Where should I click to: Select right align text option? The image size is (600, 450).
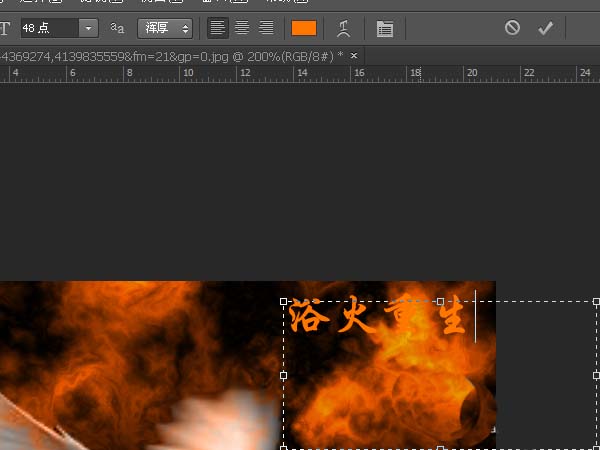point(266,28)
